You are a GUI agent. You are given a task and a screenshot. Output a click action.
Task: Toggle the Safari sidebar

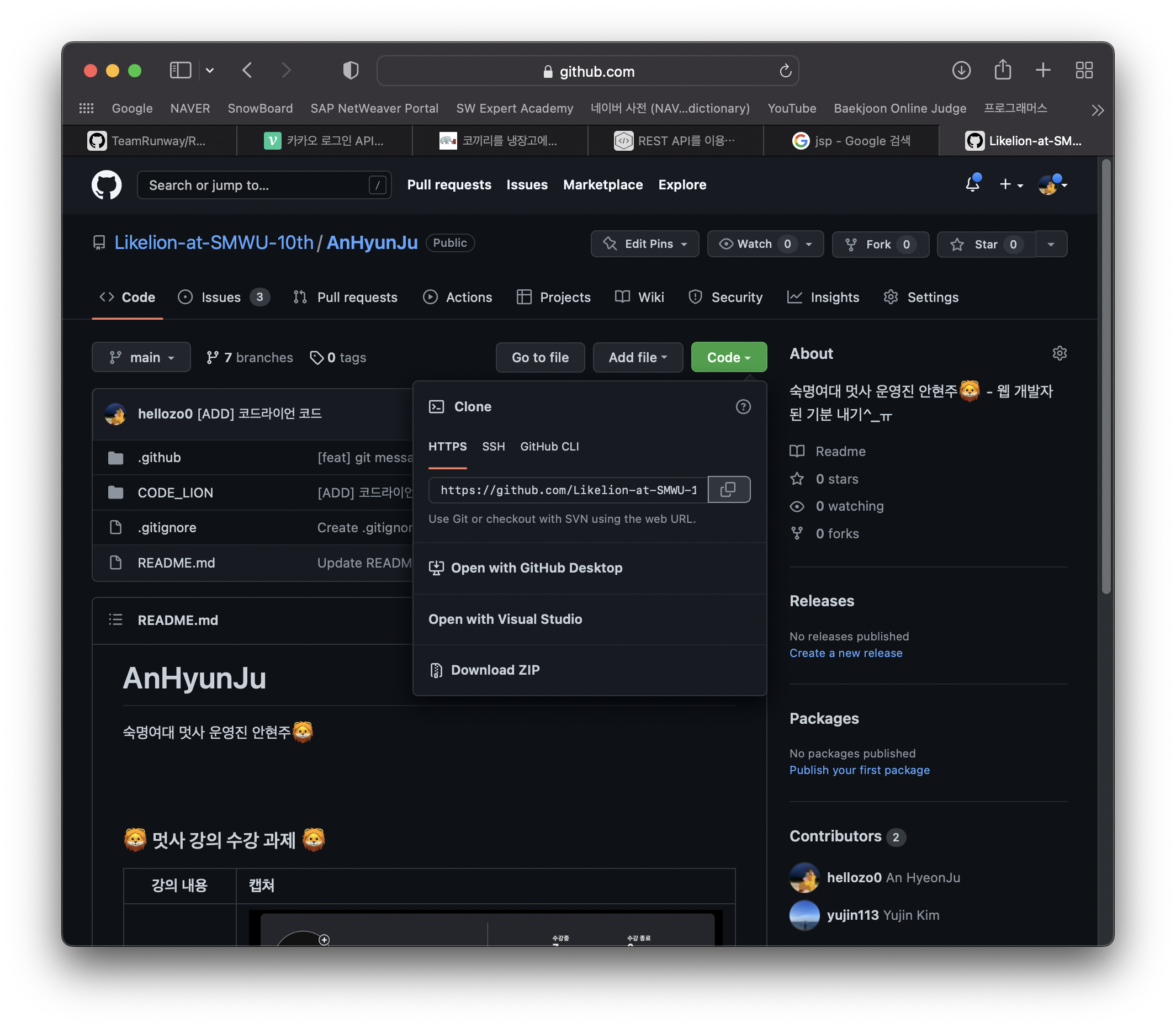(180, 71)
